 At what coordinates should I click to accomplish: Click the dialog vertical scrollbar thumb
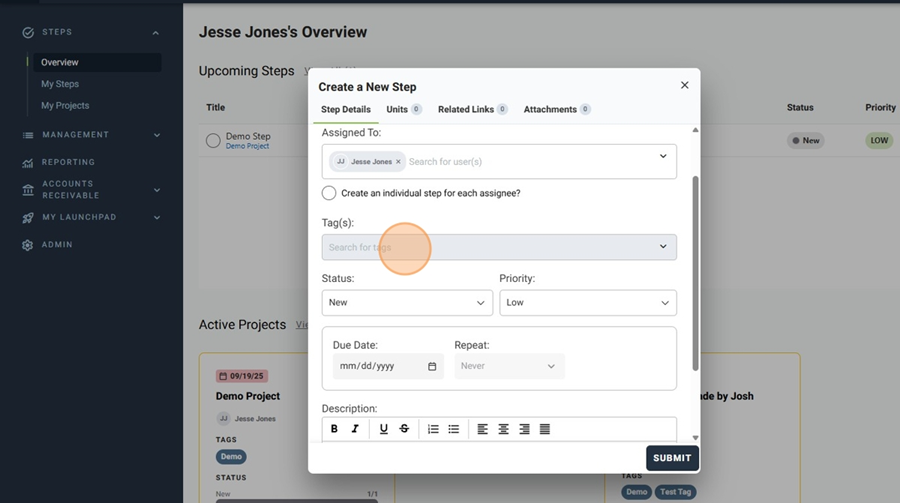pyautogui.click(x=695, y=273)
